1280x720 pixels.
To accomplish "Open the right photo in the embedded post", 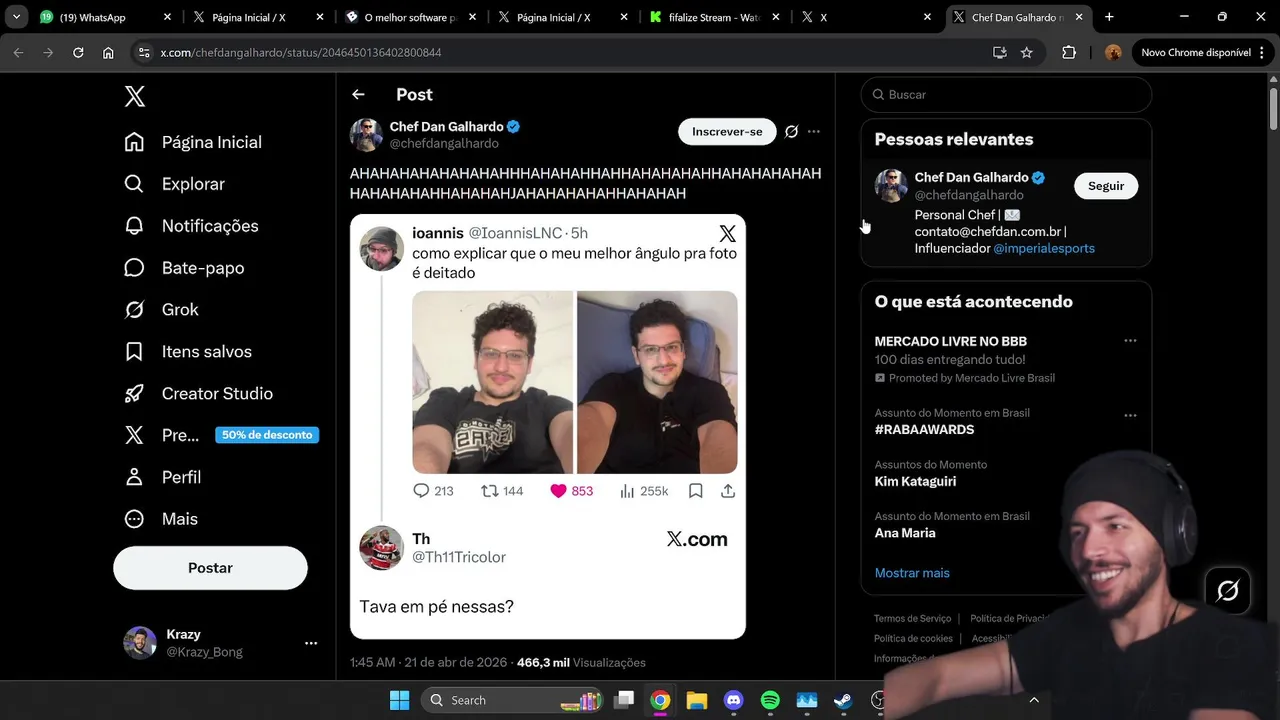I will pos(657,382).
